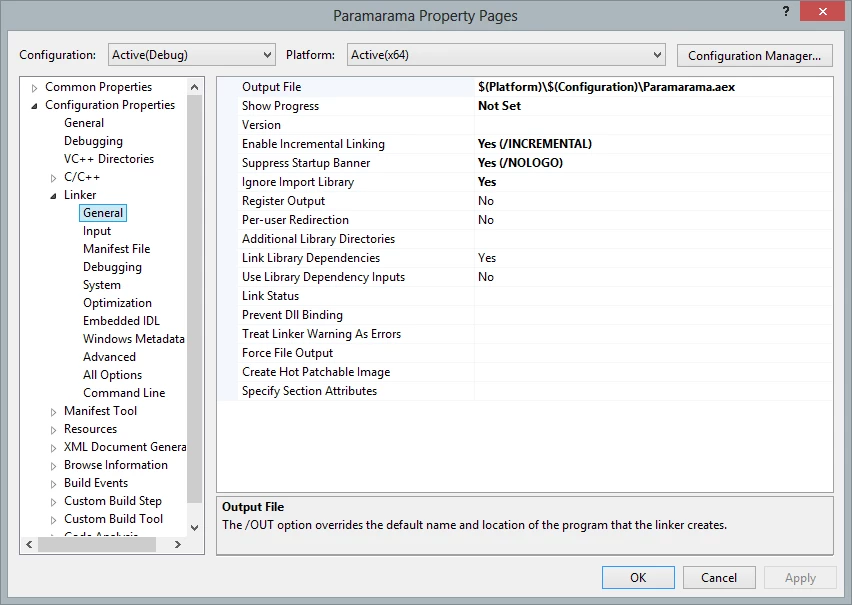Open the Linker Input page

[97, 230]
